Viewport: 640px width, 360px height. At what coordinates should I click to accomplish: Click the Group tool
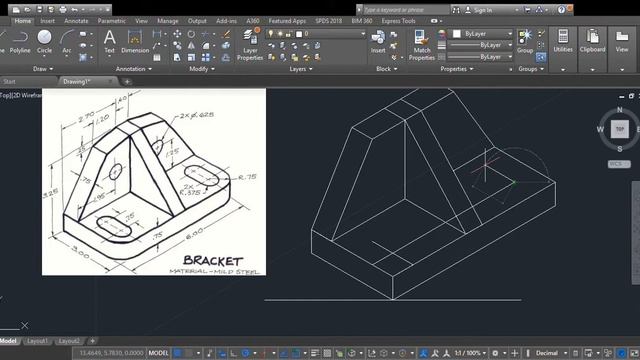tap(525, 42)
